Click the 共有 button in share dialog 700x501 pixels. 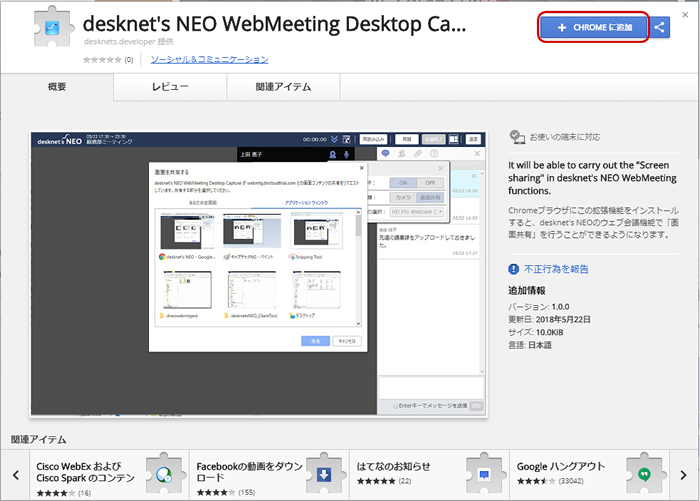[315, 341]
